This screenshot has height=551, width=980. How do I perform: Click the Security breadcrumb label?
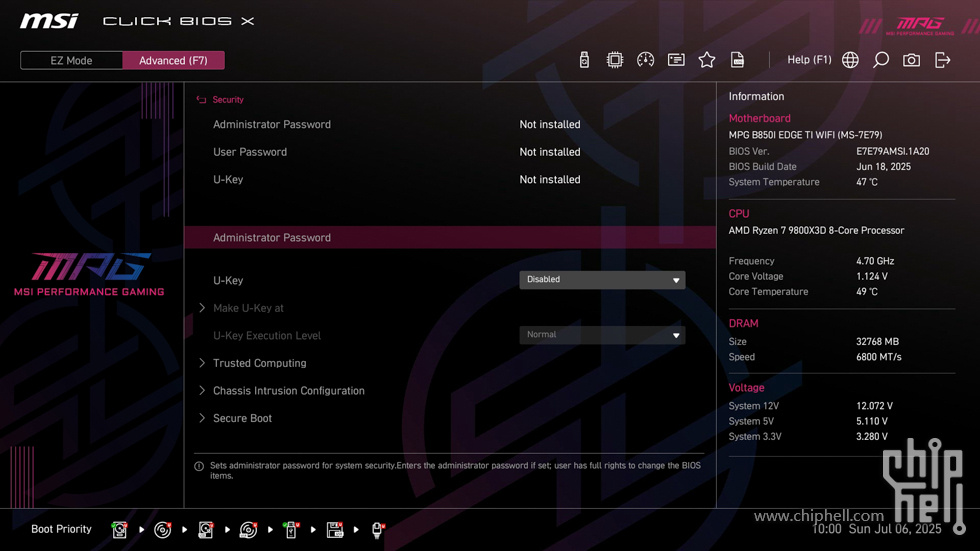pos(228,100)
